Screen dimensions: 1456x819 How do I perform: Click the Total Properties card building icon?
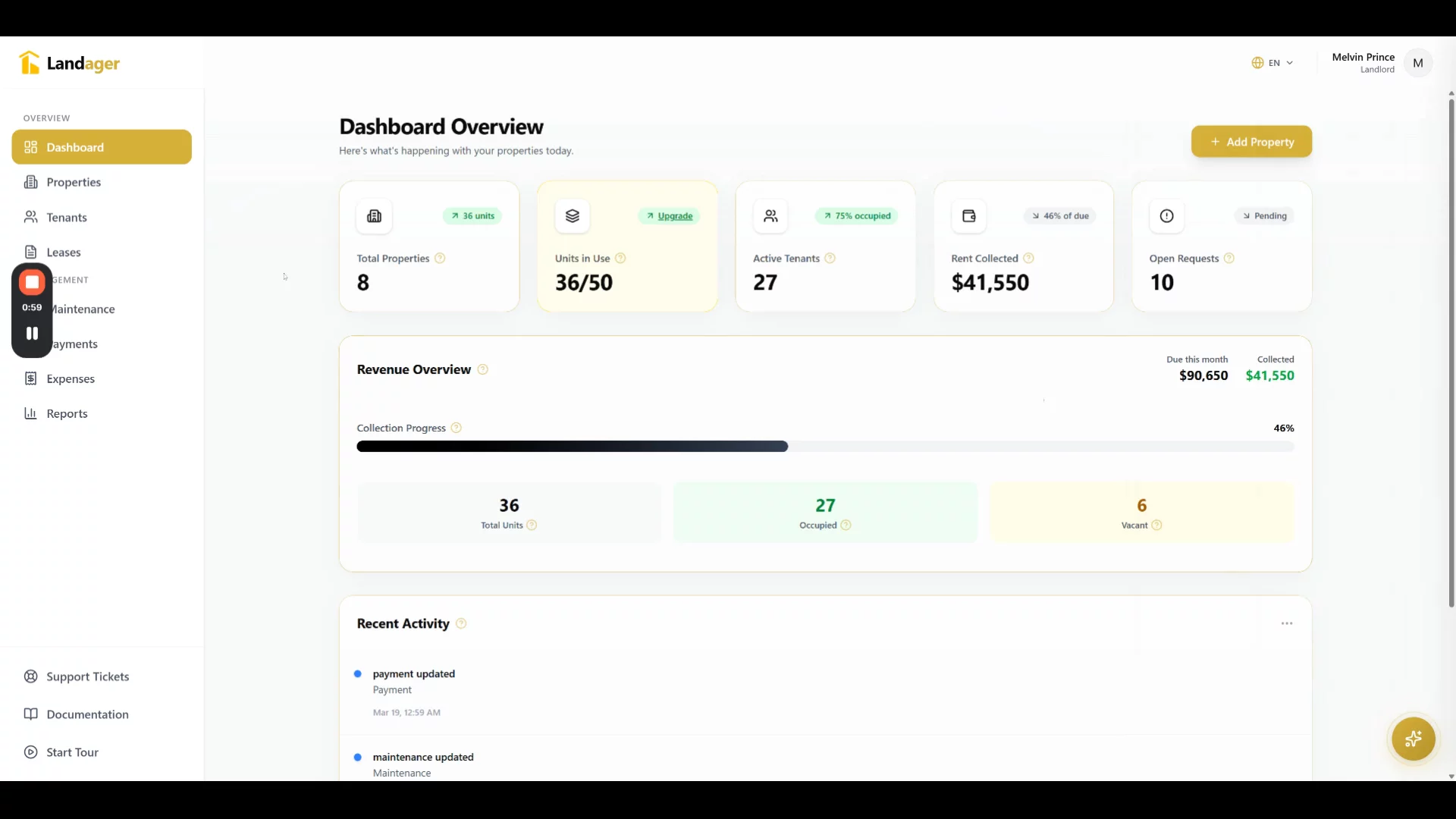click(374, 216)
